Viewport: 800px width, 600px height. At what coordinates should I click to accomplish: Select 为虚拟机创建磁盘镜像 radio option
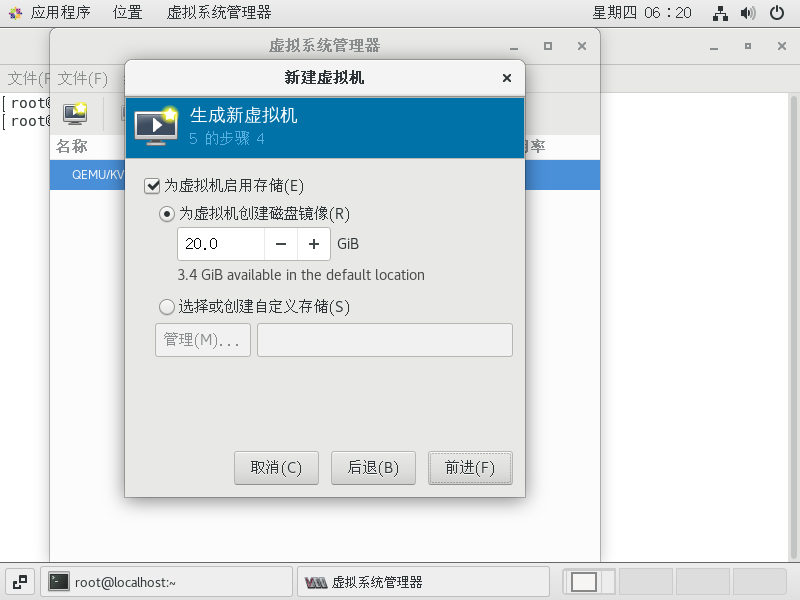pyautogui.click(x=167, y=214)
